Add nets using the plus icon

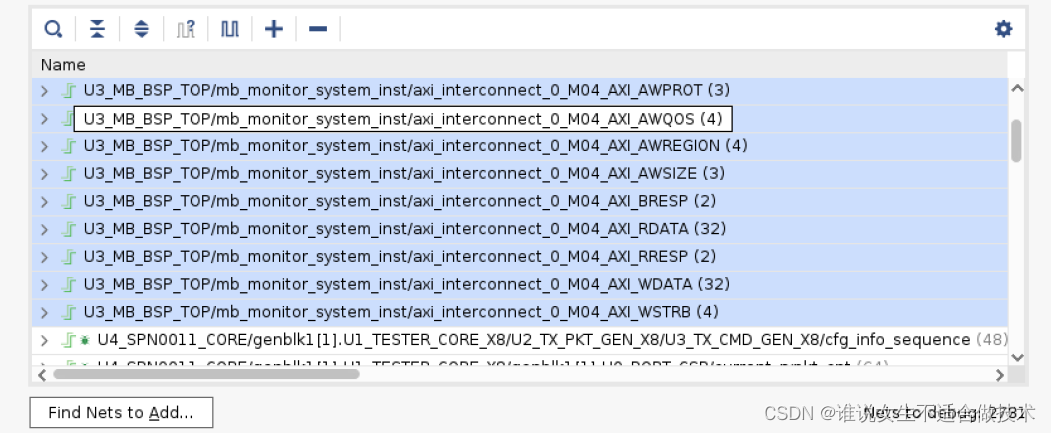(273, 29)
